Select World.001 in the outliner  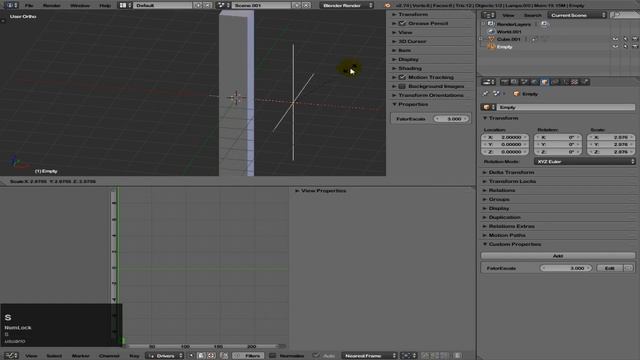[509, 31]
